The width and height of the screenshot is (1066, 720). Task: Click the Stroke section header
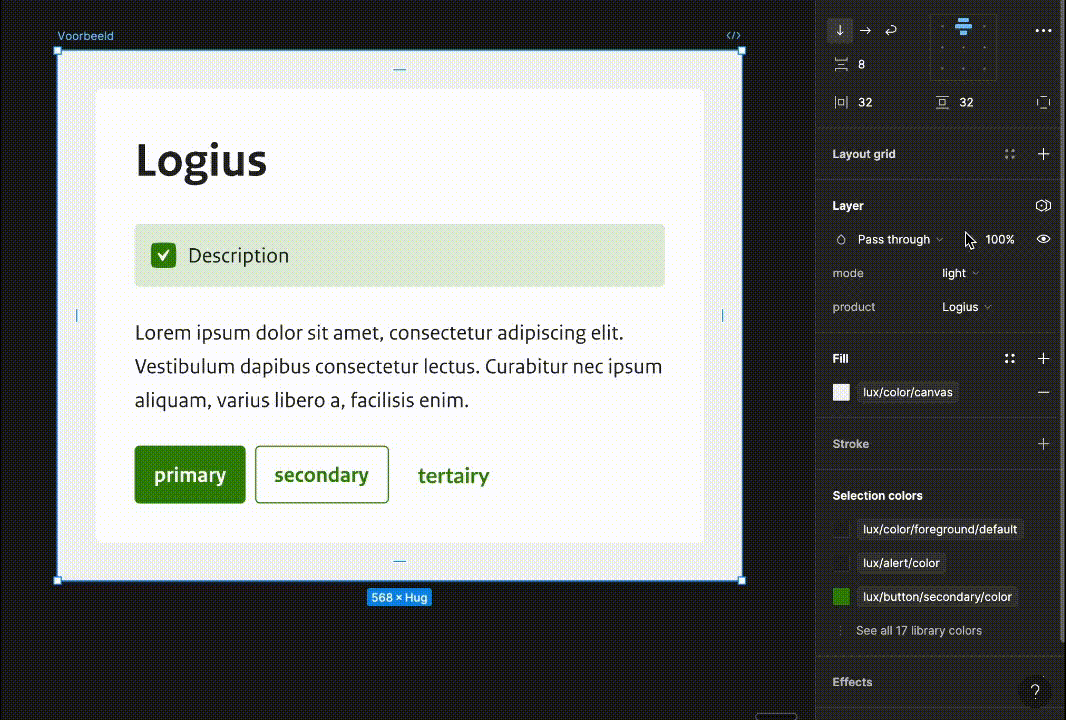click(x=850, y=444)
